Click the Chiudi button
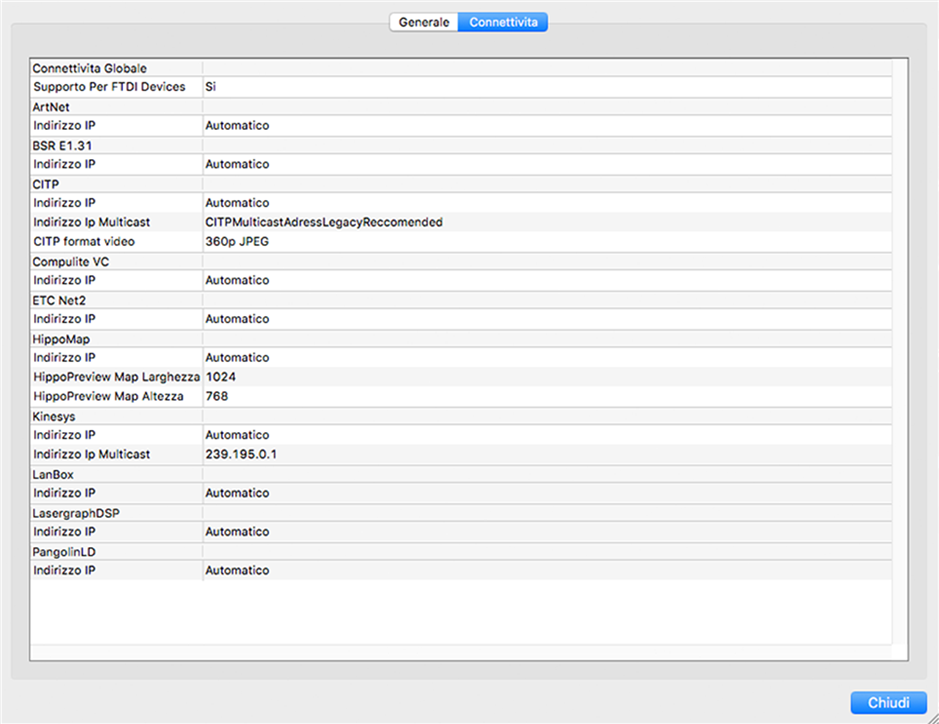The width and height of the screenshot is (939, 724). coord(888,702)
